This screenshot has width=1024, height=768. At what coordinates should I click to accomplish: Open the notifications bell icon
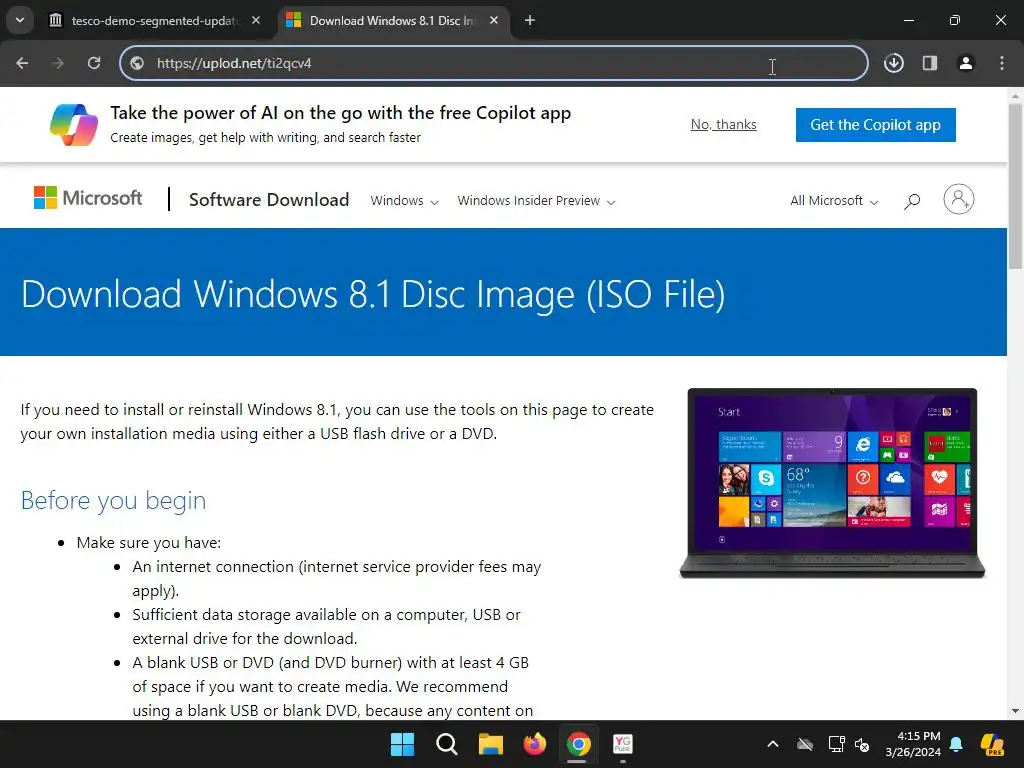coord(956,744)
